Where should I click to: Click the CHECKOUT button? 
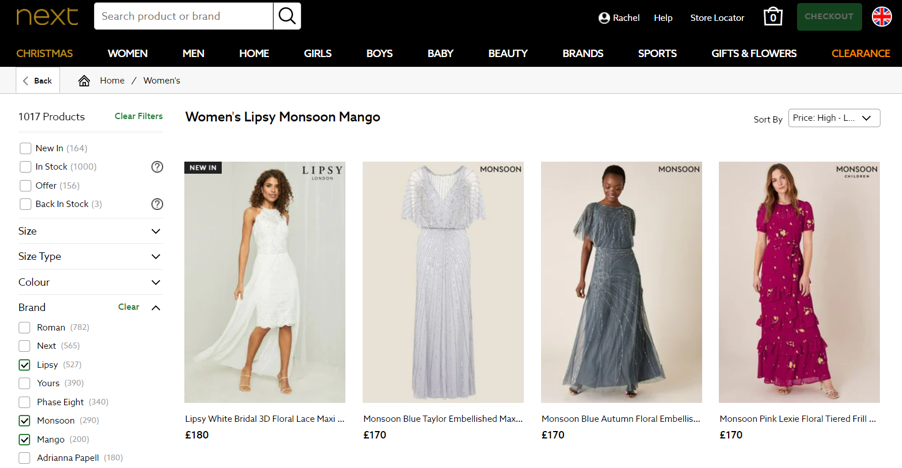[x=829, y=17]
